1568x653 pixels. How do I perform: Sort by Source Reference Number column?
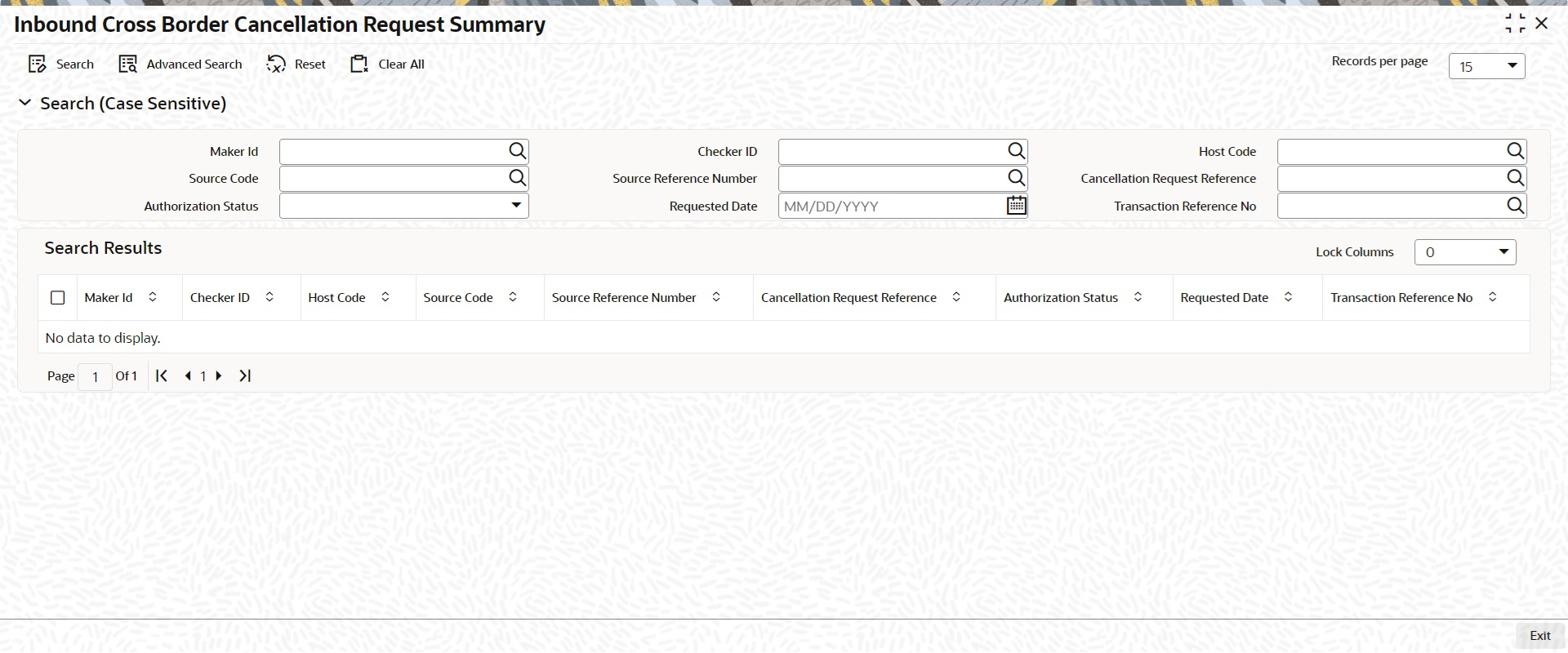point(716,297)
